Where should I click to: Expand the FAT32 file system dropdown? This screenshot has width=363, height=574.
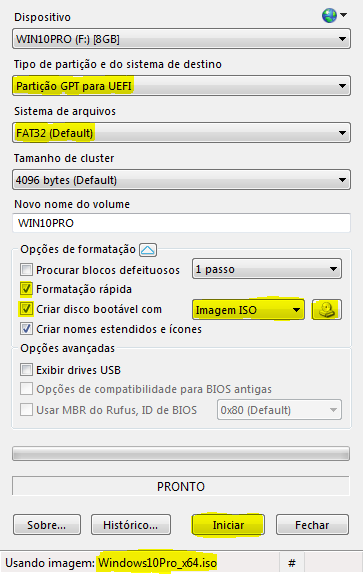point(182,133)
